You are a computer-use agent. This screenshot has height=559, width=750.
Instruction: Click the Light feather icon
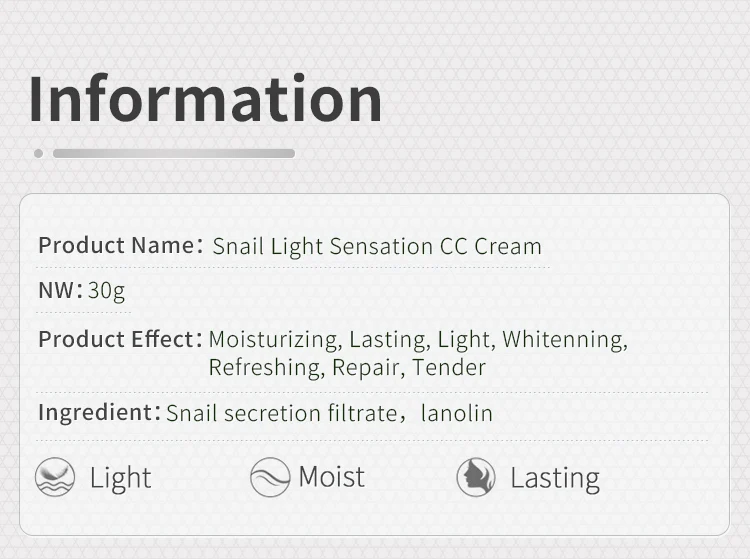click(55, 477)
